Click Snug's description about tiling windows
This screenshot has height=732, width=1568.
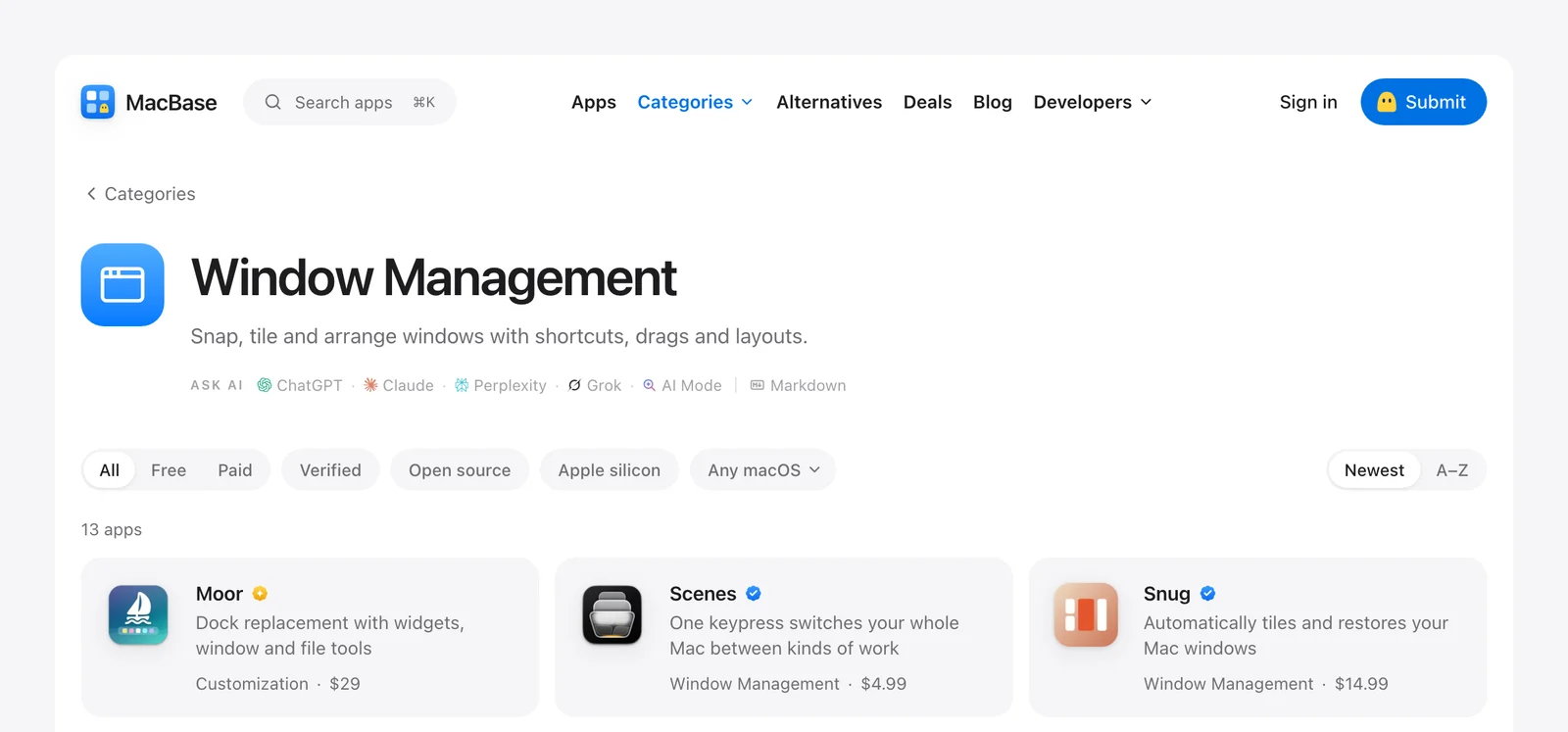(1296, 635)
